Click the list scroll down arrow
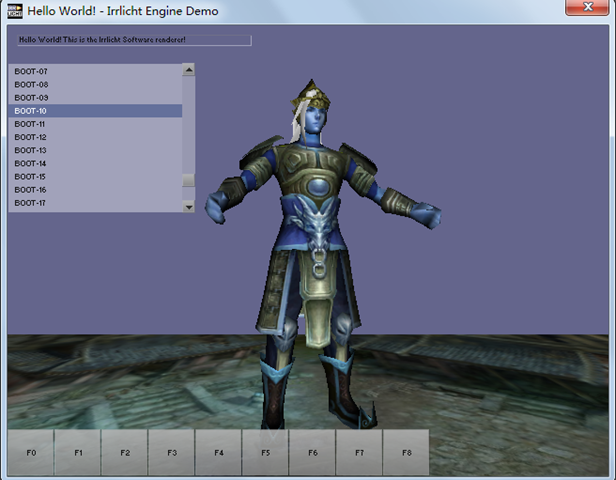The image size is (616, 480). click(189, 207)
